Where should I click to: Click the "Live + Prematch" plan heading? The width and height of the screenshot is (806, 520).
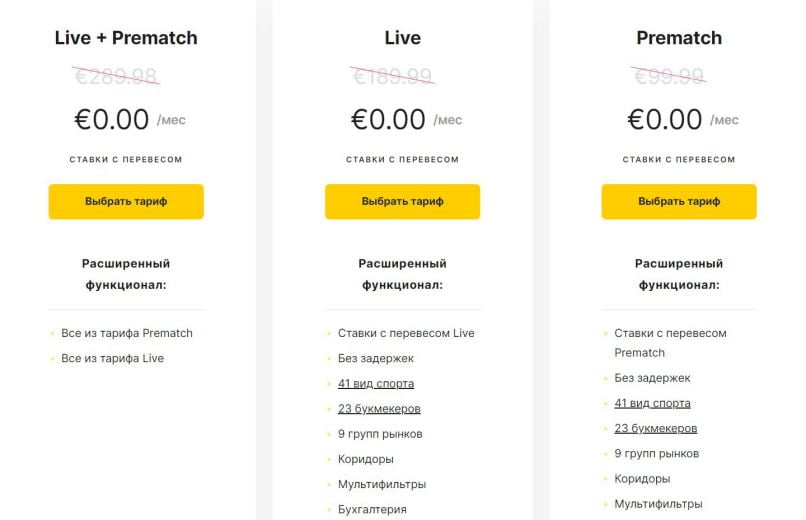tap(126, 38)
